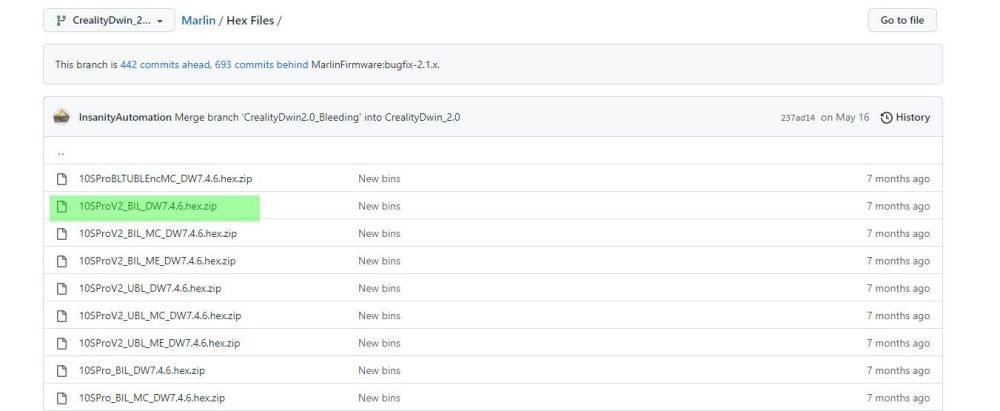1000x411 pixels.
Task: Click '7 months ago' for 10SProBLTUBLEncMC_DW7.4.6.hex.zip
Action: (x=898, y=179)
